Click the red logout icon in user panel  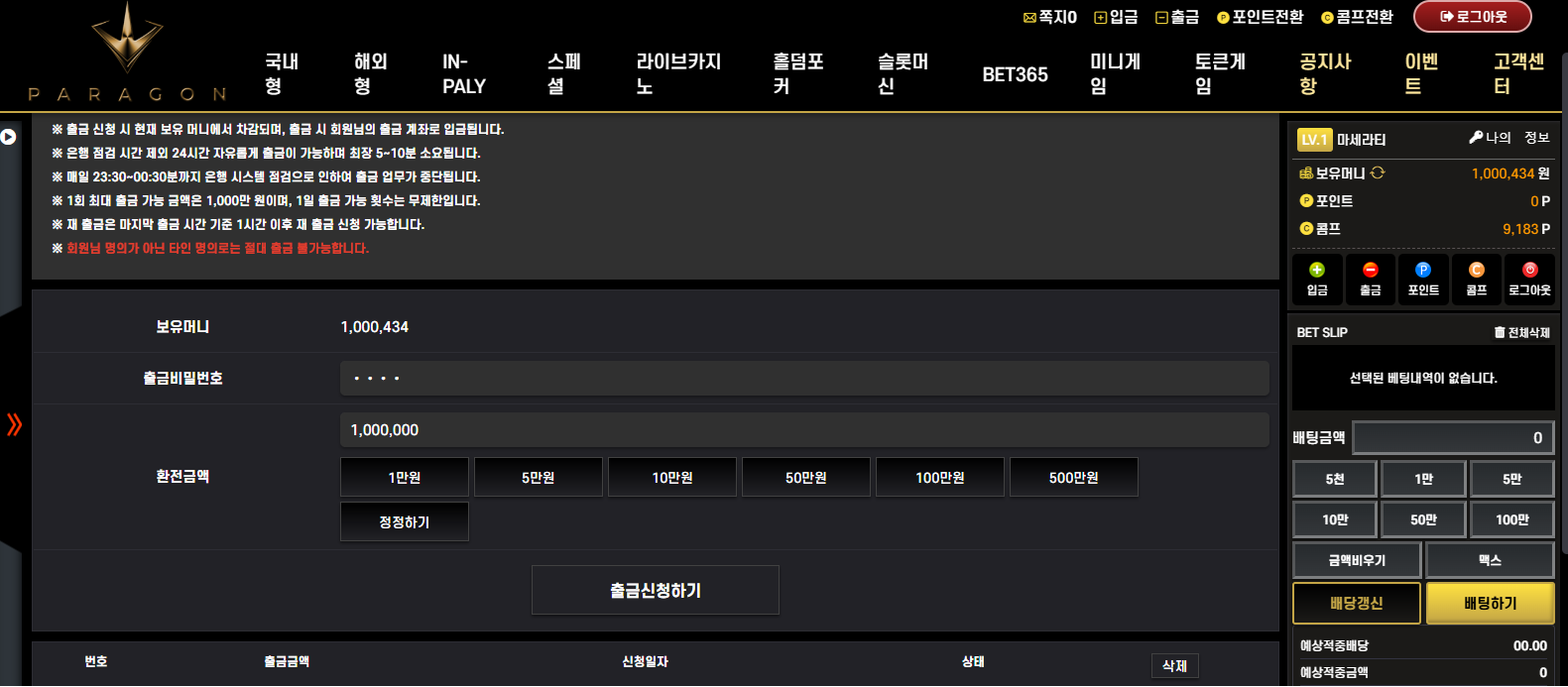coord(1529,270)
